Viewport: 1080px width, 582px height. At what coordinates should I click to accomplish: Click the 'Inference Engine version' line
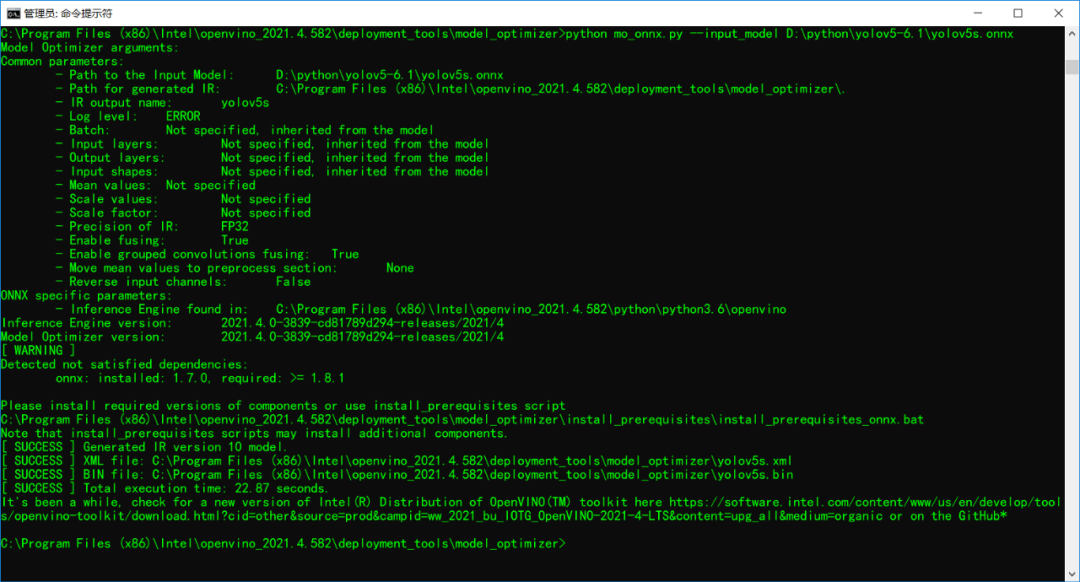(252, 323)
